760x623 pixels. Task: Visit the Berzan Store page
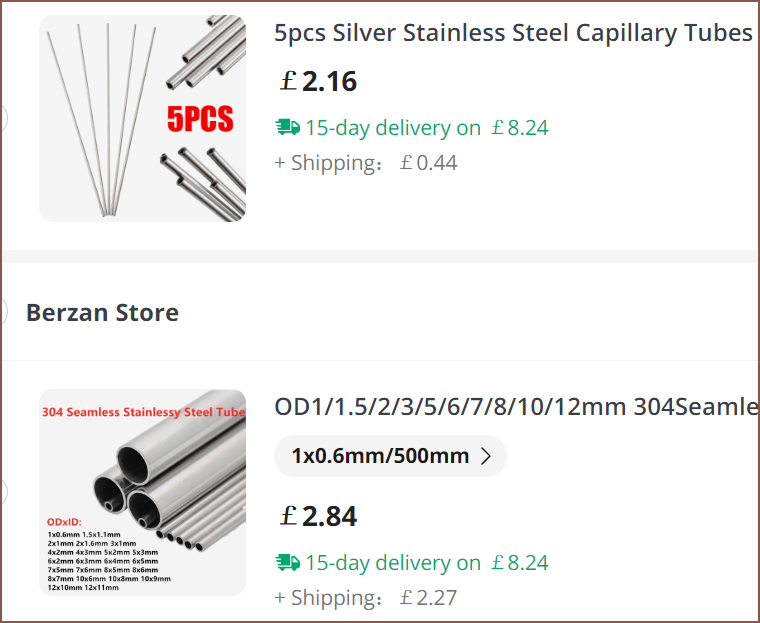tap(102, 312)
